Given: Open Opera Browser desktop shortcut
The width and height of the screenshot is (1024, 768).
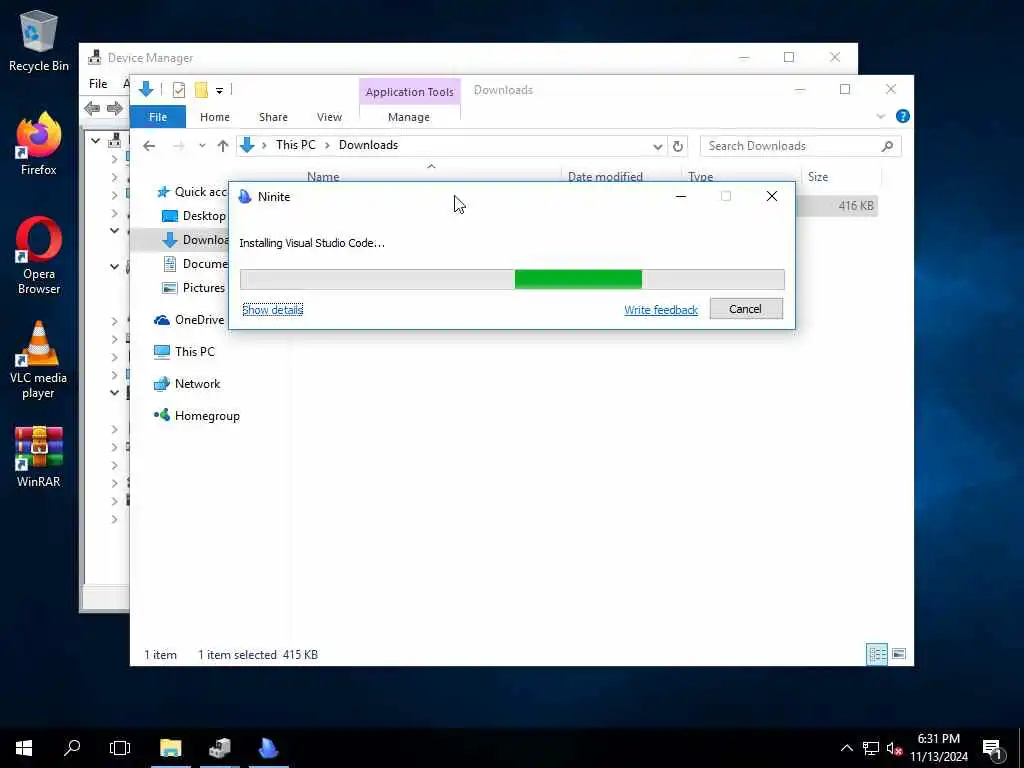Looking at the screenshot, I should coord(39,255).
